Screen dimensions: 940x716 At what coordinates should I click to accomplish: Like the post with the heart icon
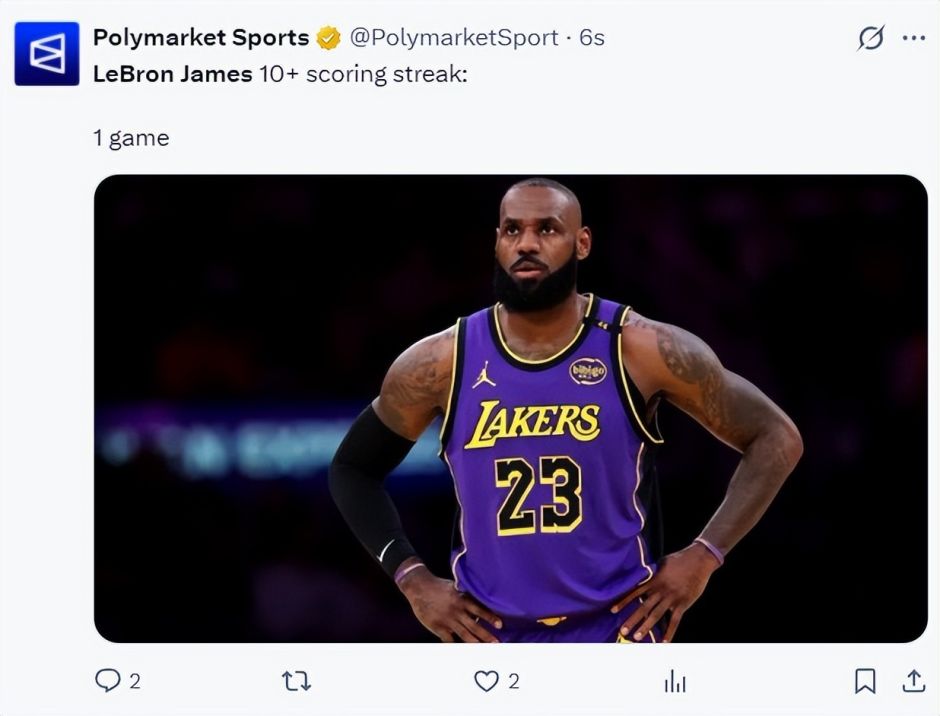coord(486,682)
